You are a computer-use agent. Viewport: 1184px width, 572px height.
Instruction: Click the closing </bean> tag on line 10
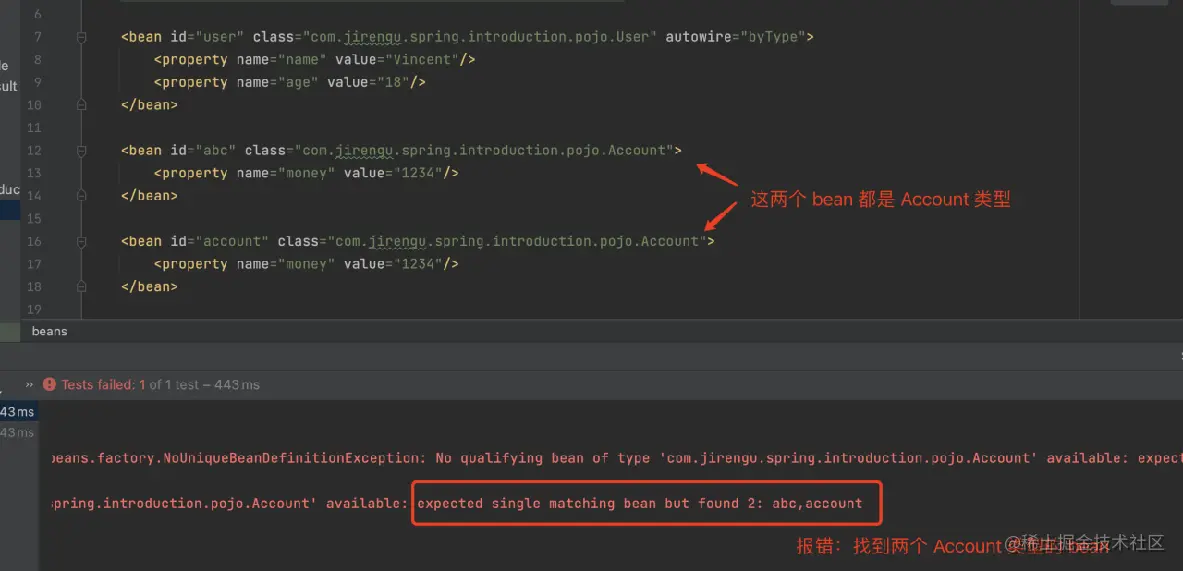[149, 105]
